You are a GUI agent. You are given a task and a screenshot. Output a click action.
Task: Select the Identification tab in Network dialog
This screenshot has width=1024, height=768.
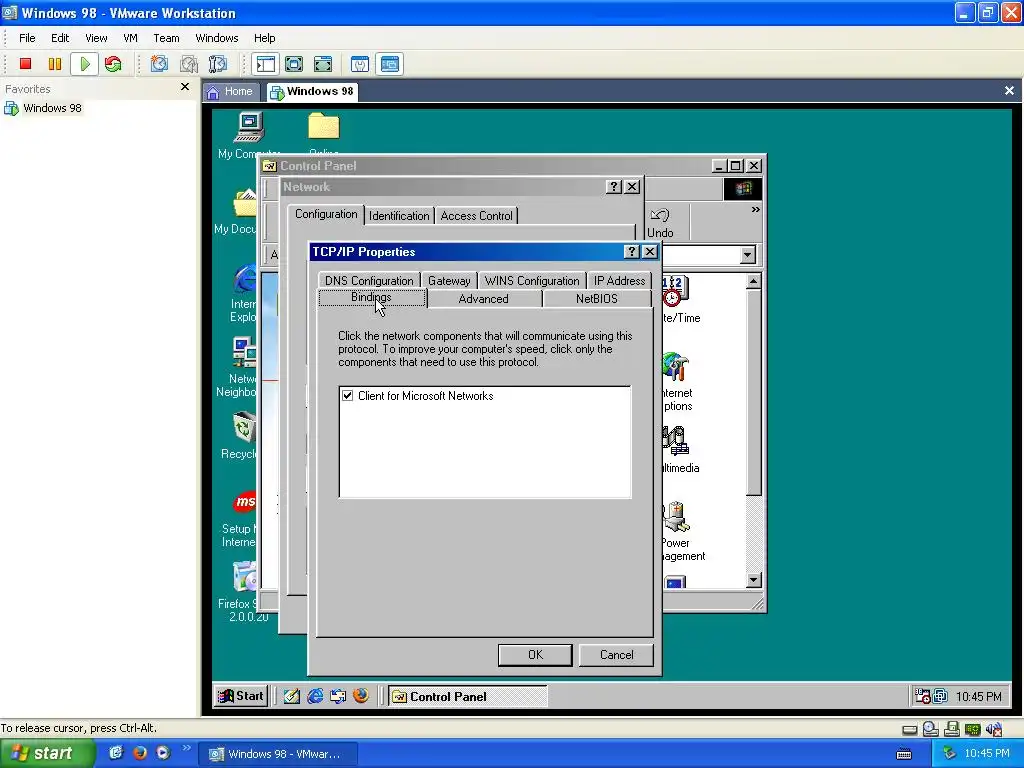(x=399, y=216)
